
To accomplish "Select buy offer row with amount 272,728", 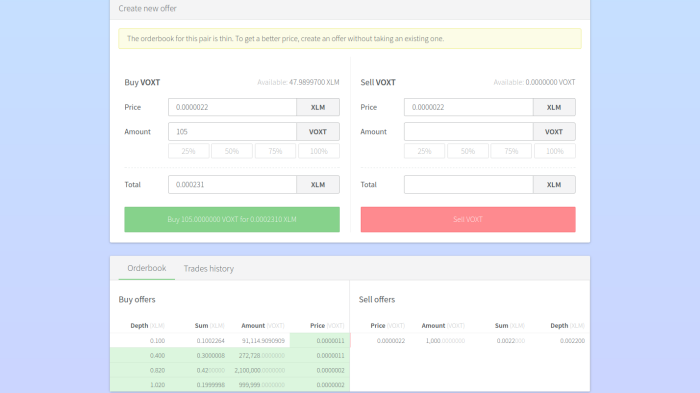I will pyautogui.click(x=229, y=355).
